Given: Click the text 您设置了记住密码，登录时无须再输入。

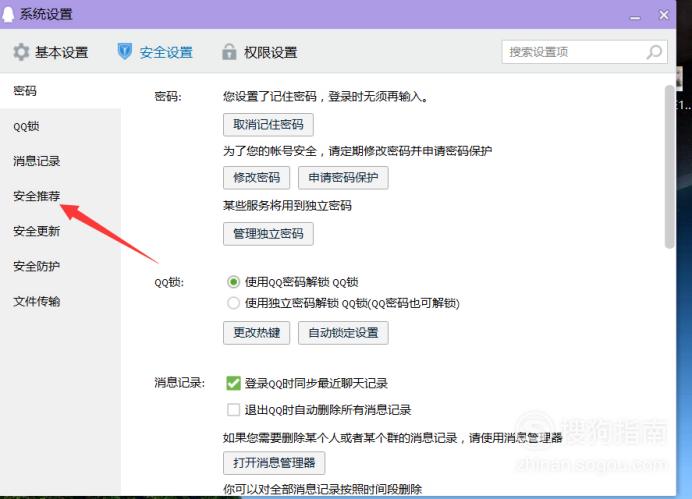Looking at the screenshot, I should point(326,97).
